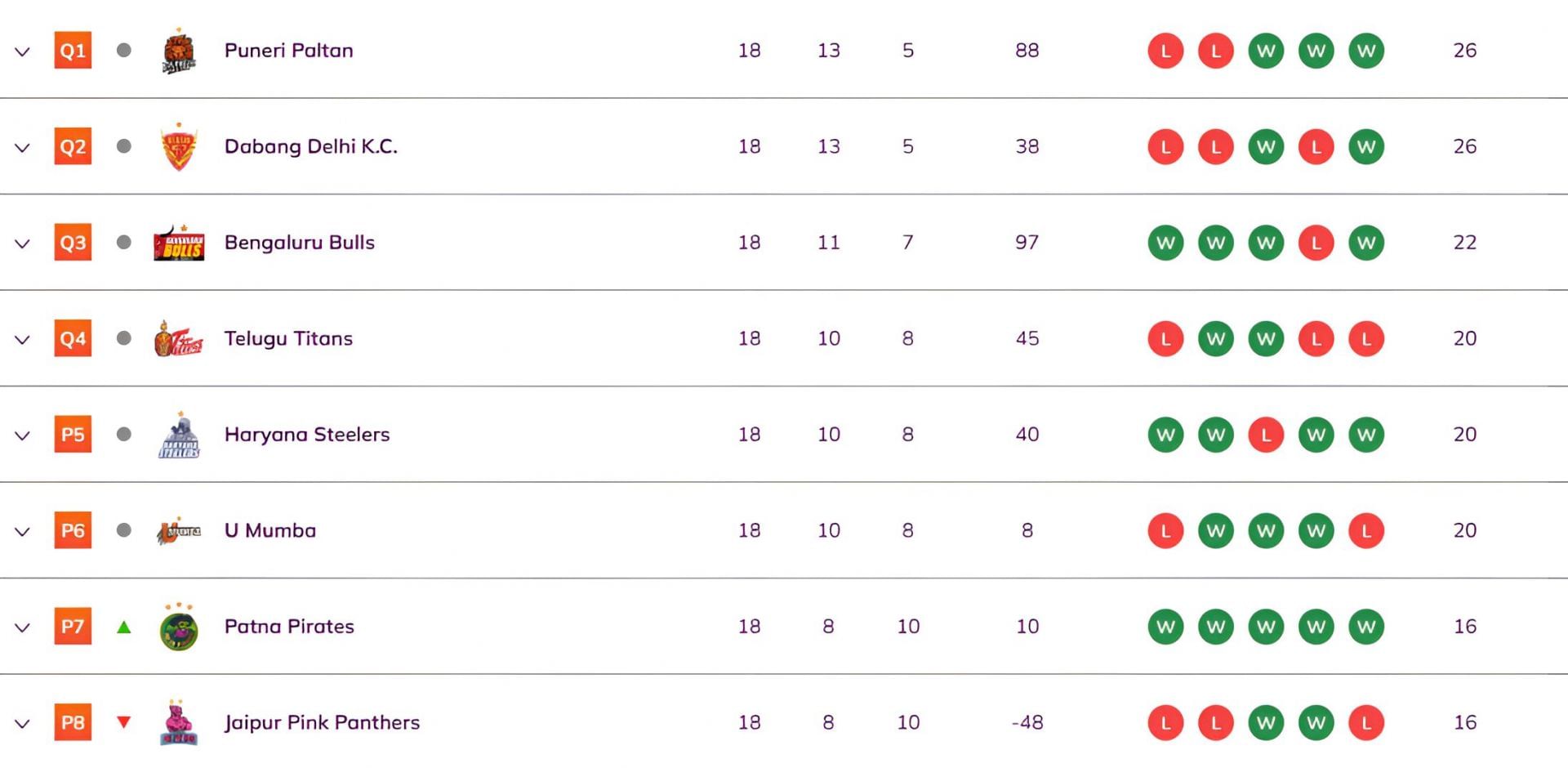Expand the U Mumba row chevron
This screenshot has height=768, width=1568.
(x=23, y=531)
